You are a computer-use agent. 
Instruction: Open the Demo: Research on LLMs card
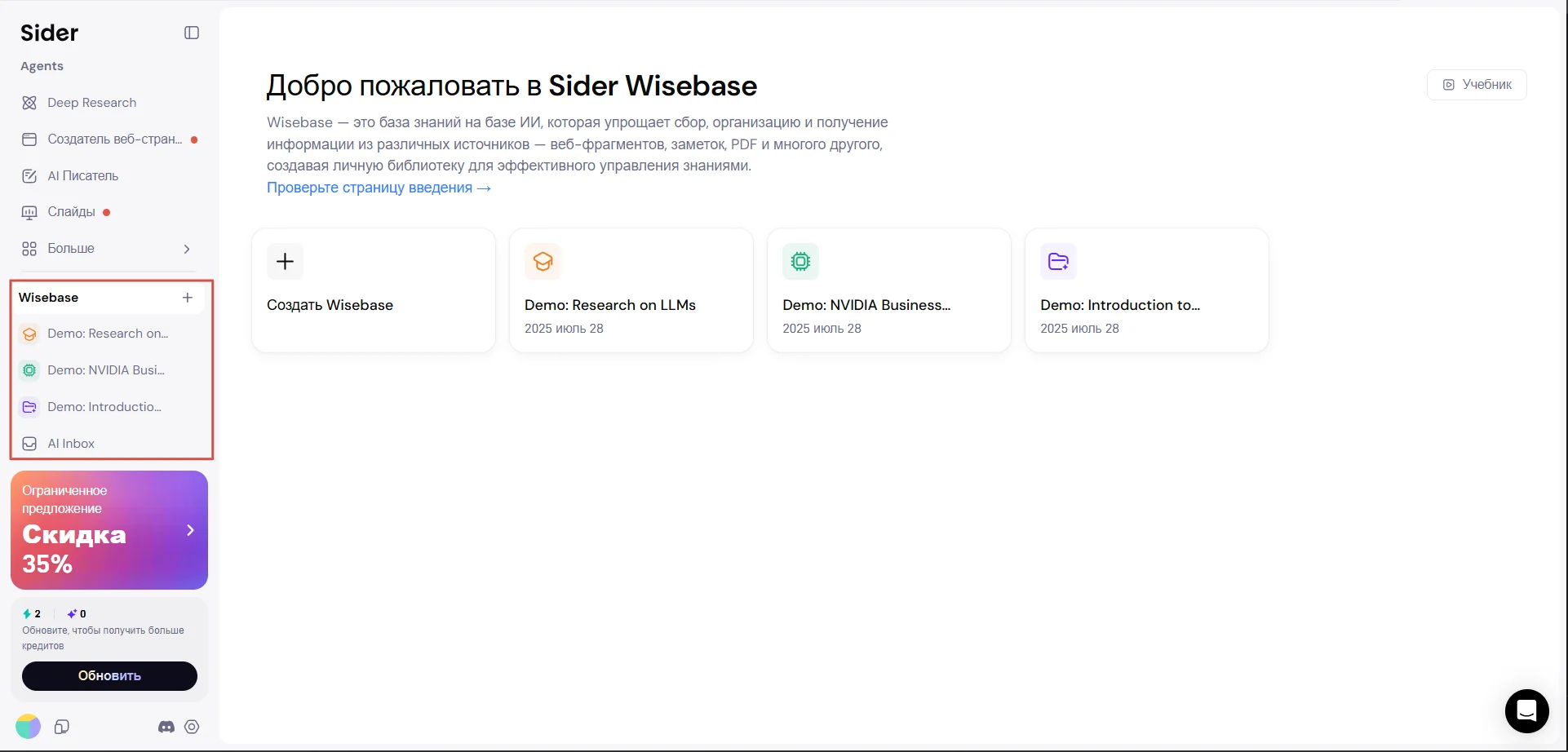[631, 290]
